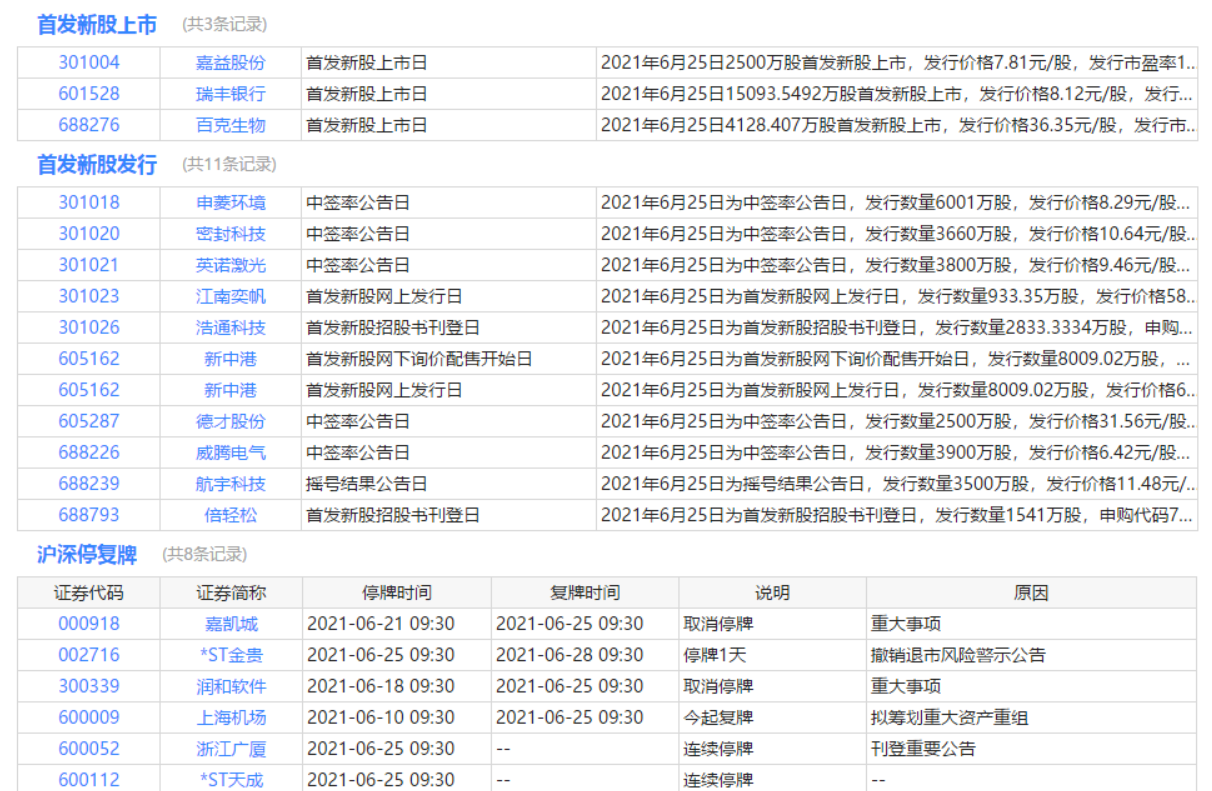Screen dimensions: 1212x791
Task: Click stock code 301020
Action: click(x=88, y=233)
